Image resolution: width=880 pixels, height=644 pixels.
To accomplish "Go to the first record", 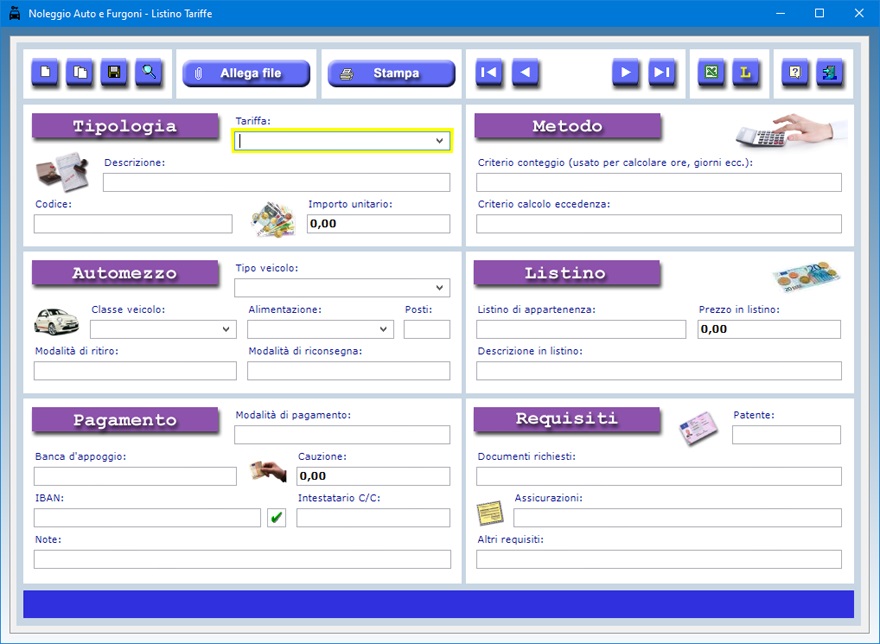I will point(489,73).
